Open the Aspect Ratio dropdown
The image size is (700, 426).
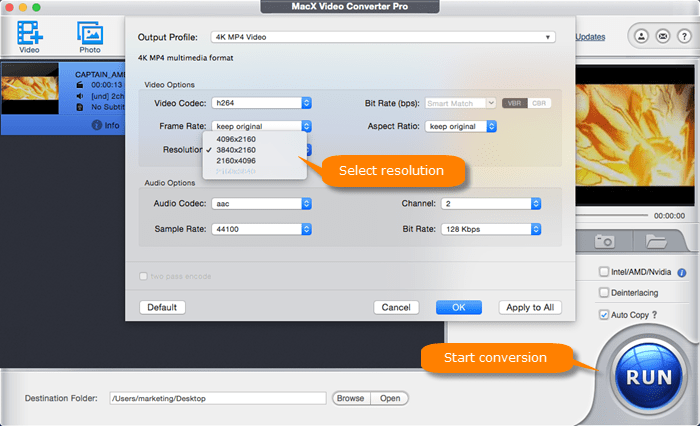click(x=461, y=126)
